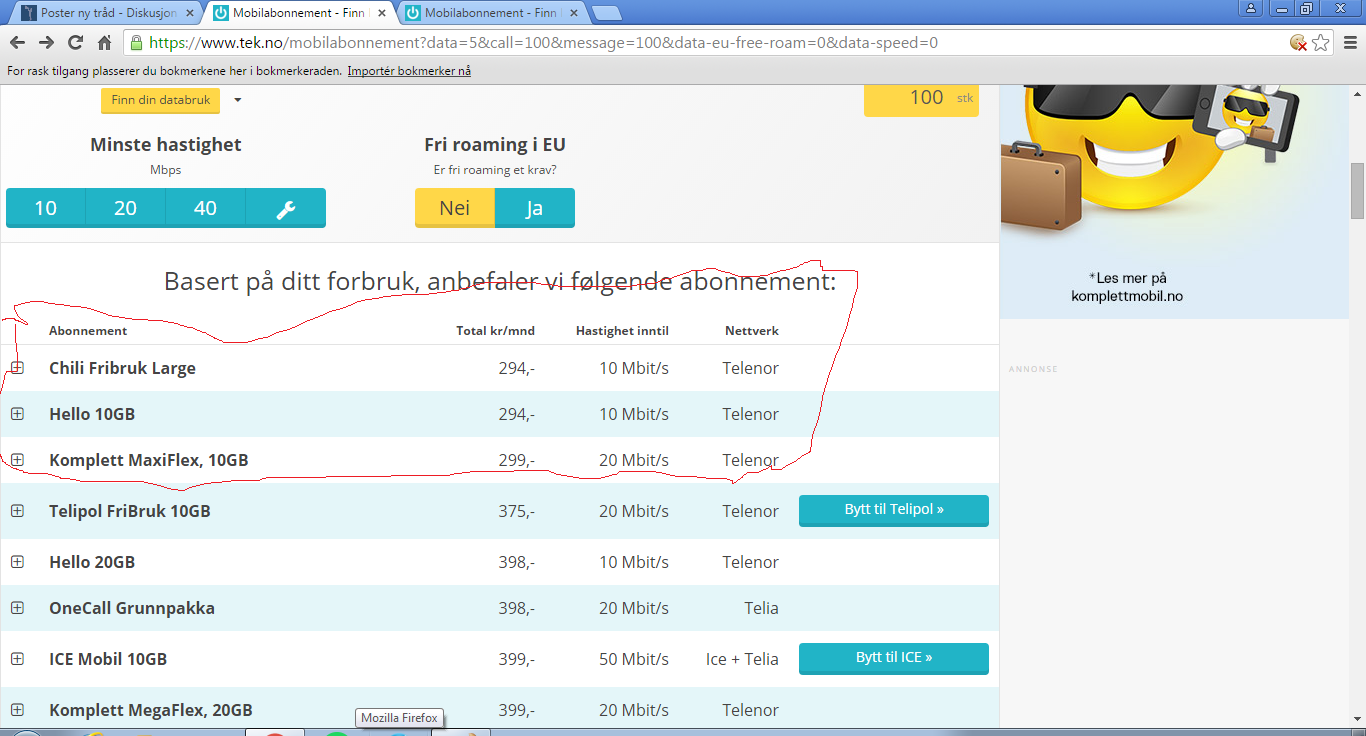This screenshot has width=1366, height=736.
Task: Expand the Hello 10GB row
Action: (17, 414)
